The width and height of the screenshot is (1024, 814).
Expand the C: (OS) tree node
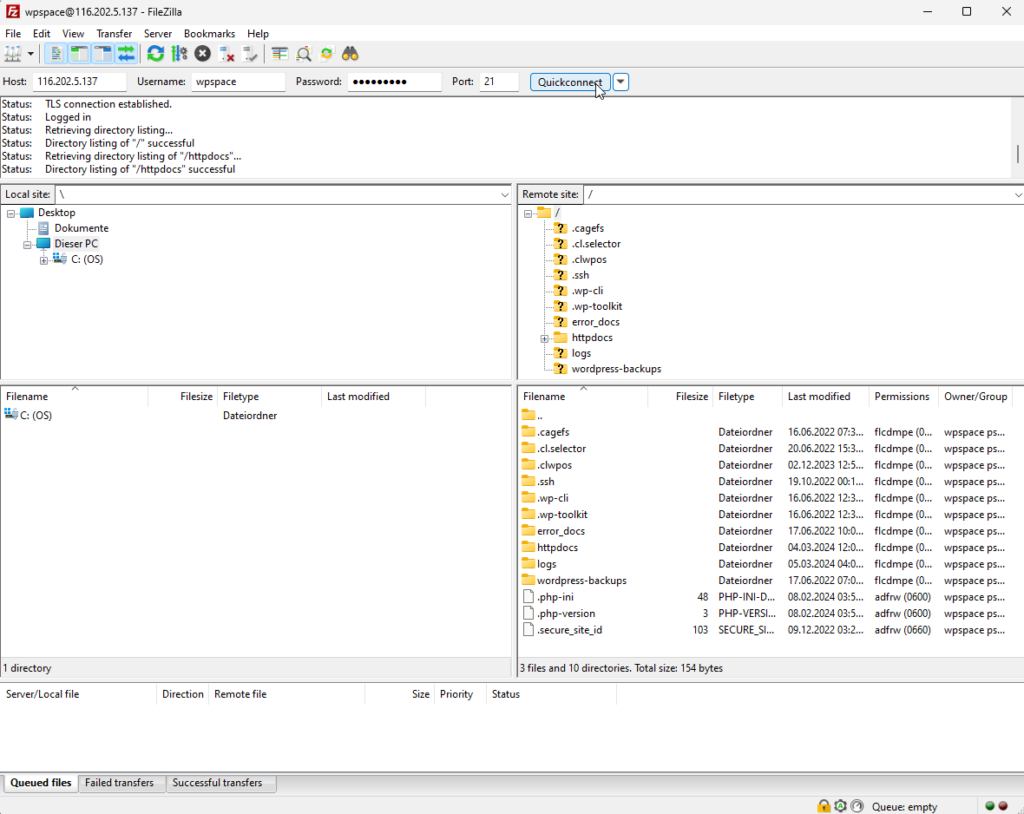point(44,261)
